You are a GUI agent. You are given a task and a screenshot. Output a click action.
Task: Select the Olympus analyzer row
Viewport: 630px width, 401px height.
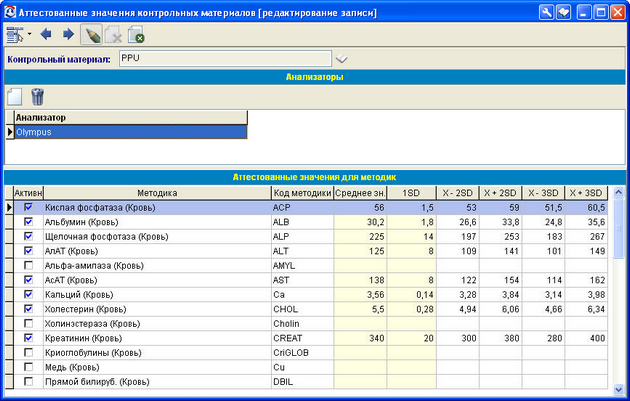point(131,132)
